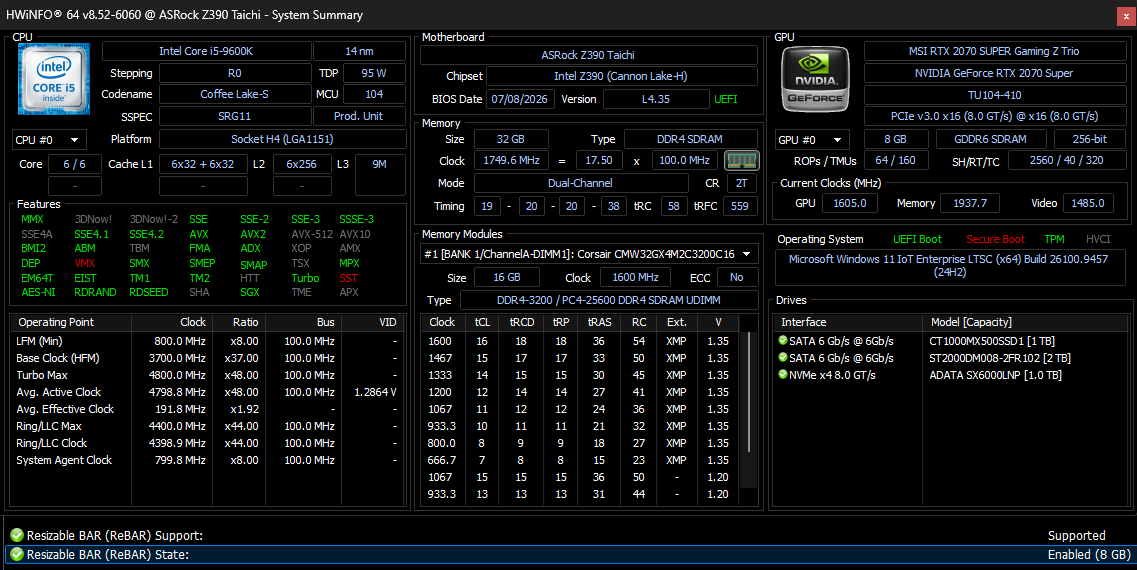Close the System Summary window
Image resolution: width=1137 pixels, height=570 pixels.
coord(1126,16)
